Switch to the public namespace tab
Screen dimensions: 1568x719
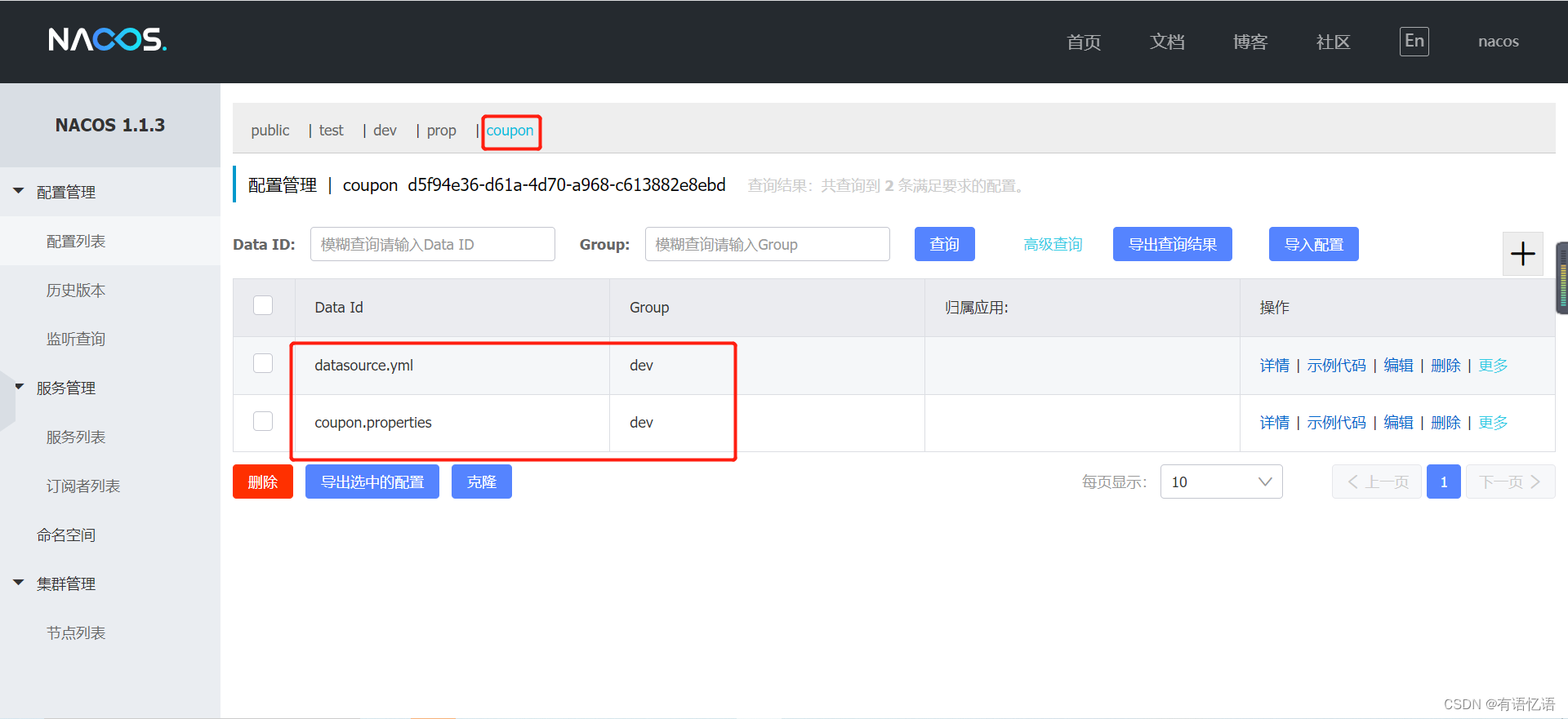click(x=270, y=131)
